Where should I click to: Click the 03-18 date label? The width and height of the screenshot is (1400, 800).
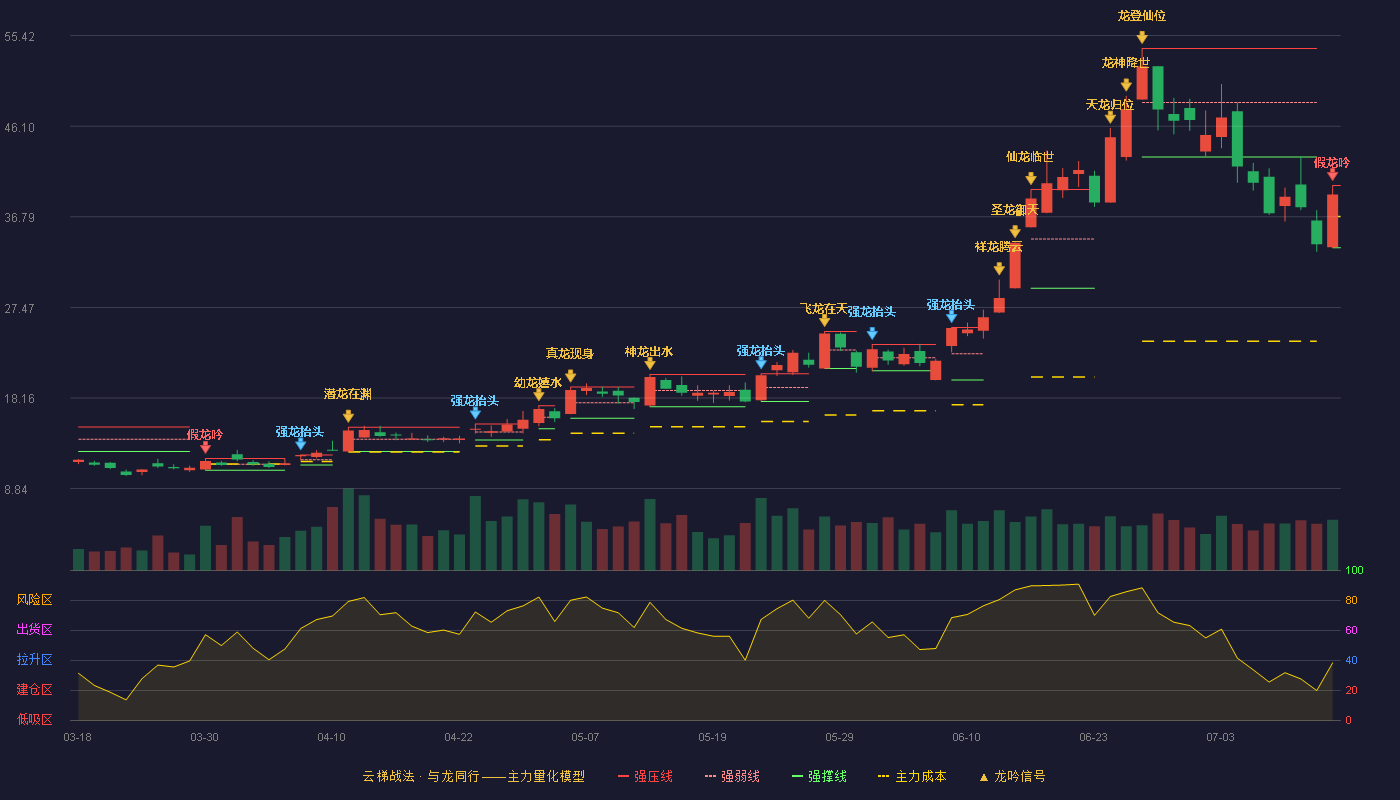77,737
